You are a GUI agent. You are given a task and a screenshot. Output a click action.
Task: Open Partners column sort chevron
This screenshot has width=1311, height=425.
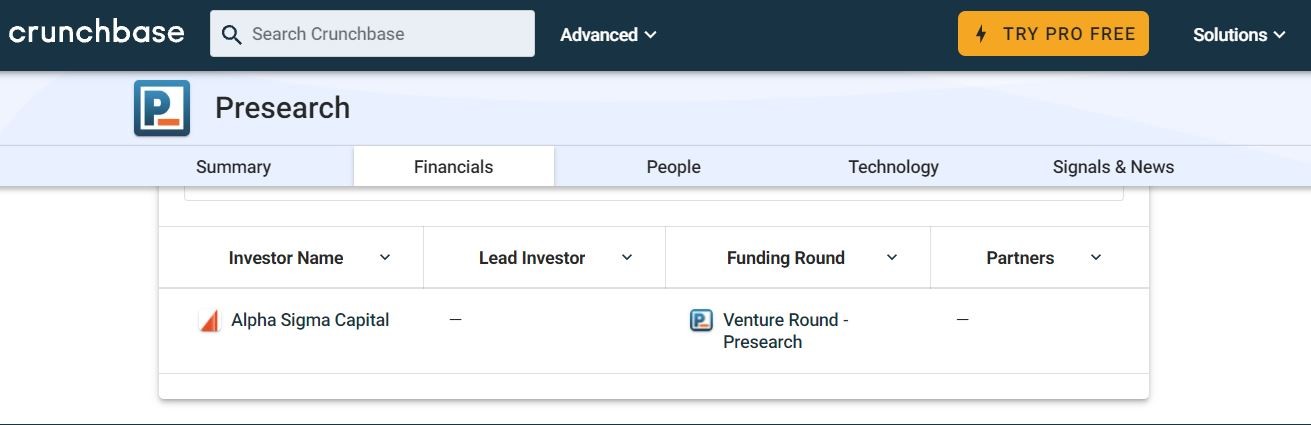(1096, 258)
